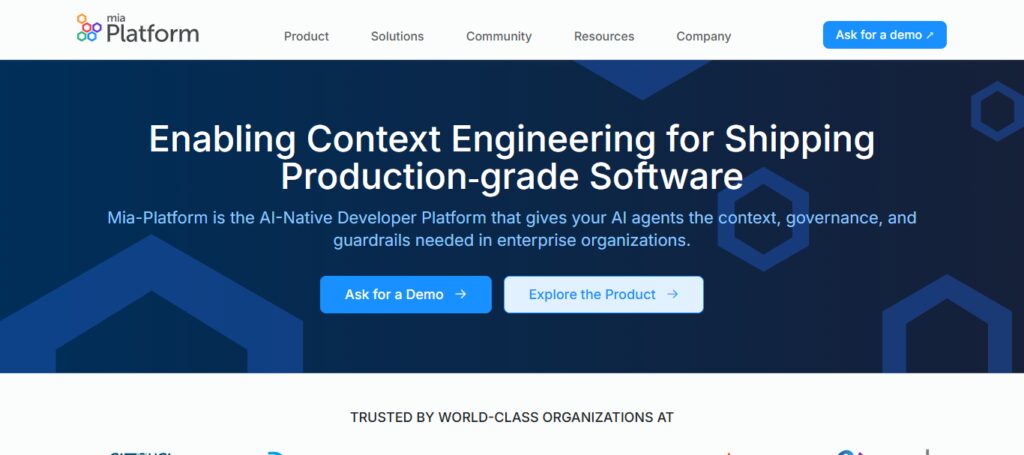Open the Company menu

pyautogui.click(x=703, y=37)
